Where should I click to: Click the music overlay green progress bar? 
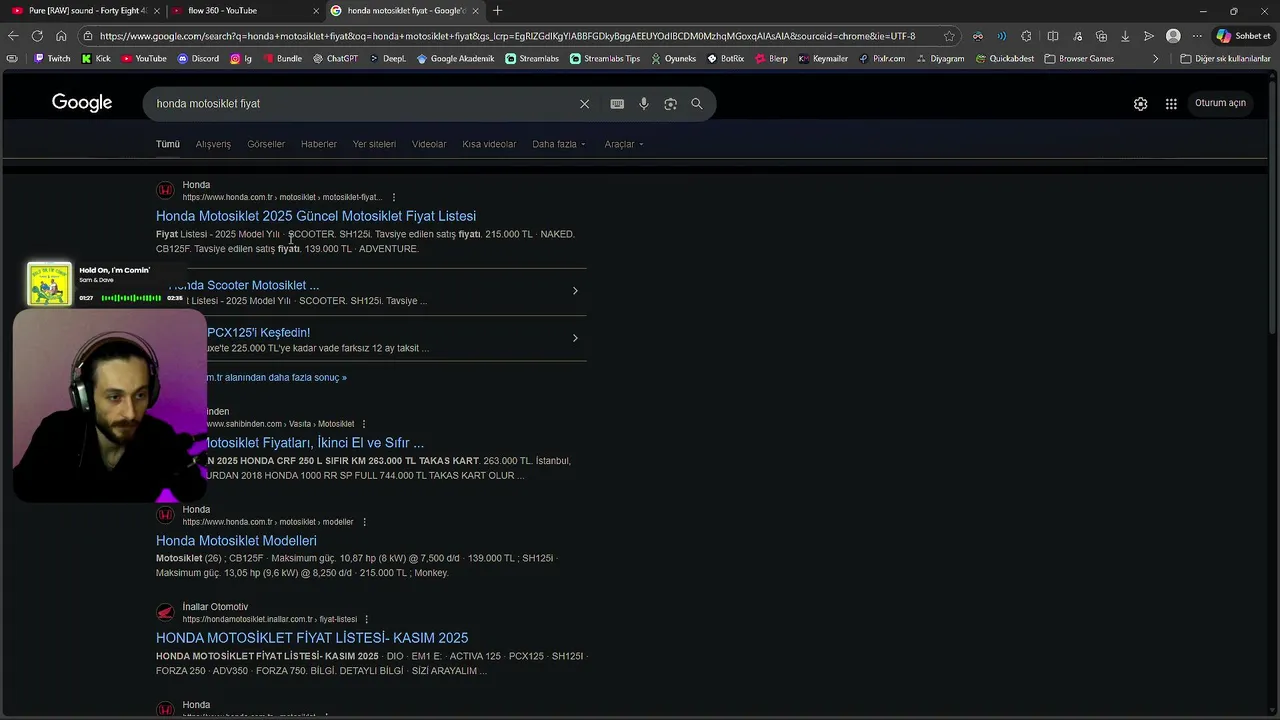tap(131, 298)
